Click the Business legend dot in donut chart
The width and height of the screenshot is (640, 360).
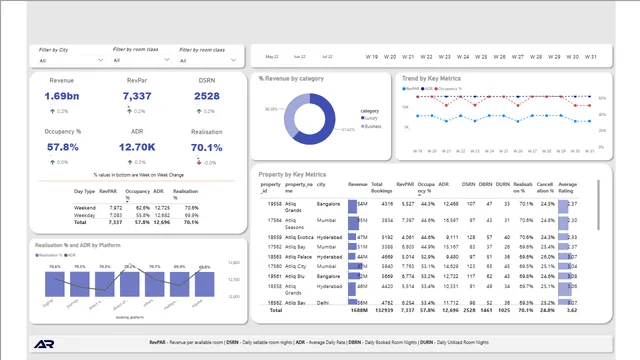[362, 126]
